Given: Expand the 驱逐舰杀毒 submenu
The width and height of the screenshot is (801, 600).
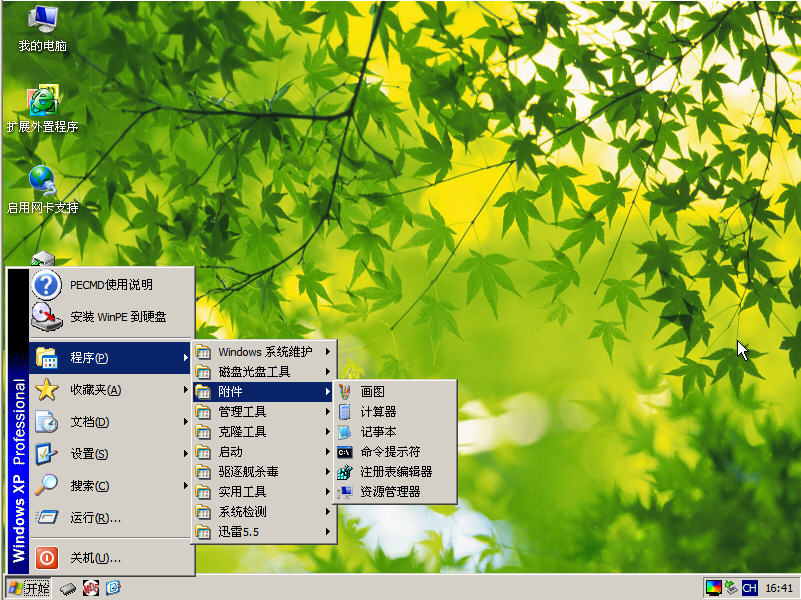Looking at the screenshot, I should [248, 472].
